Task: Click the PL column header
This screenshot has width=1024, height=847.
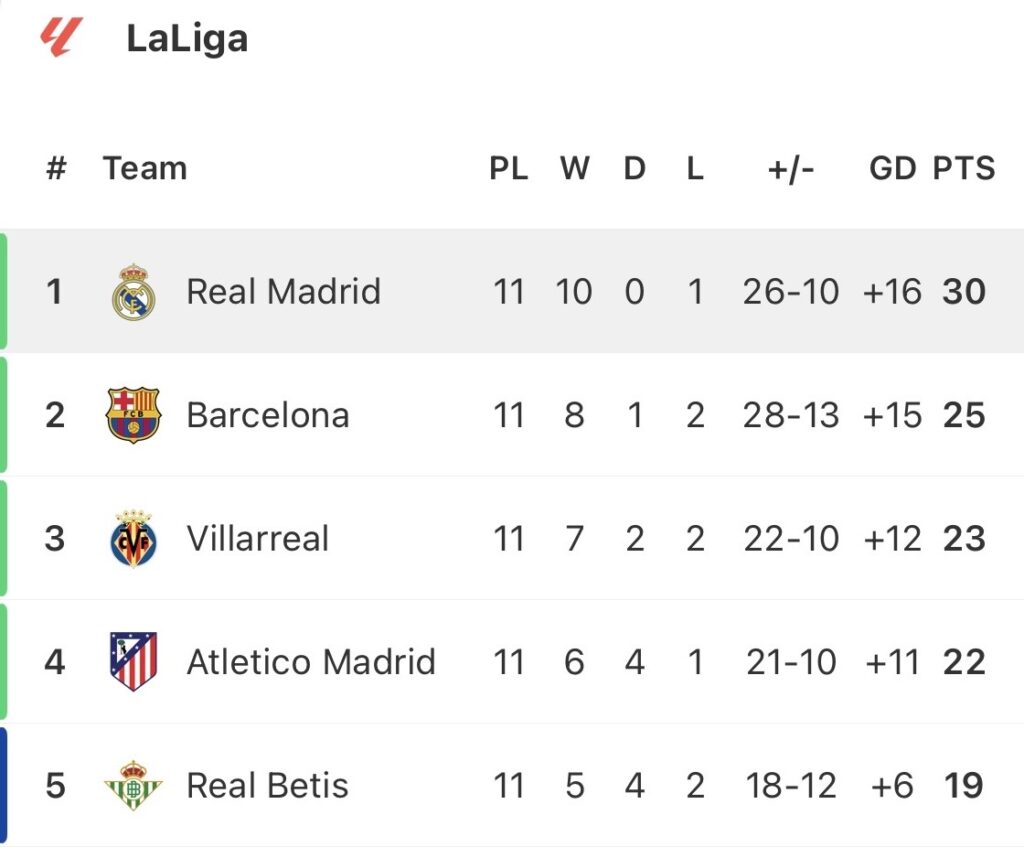Action: [508, 168]
